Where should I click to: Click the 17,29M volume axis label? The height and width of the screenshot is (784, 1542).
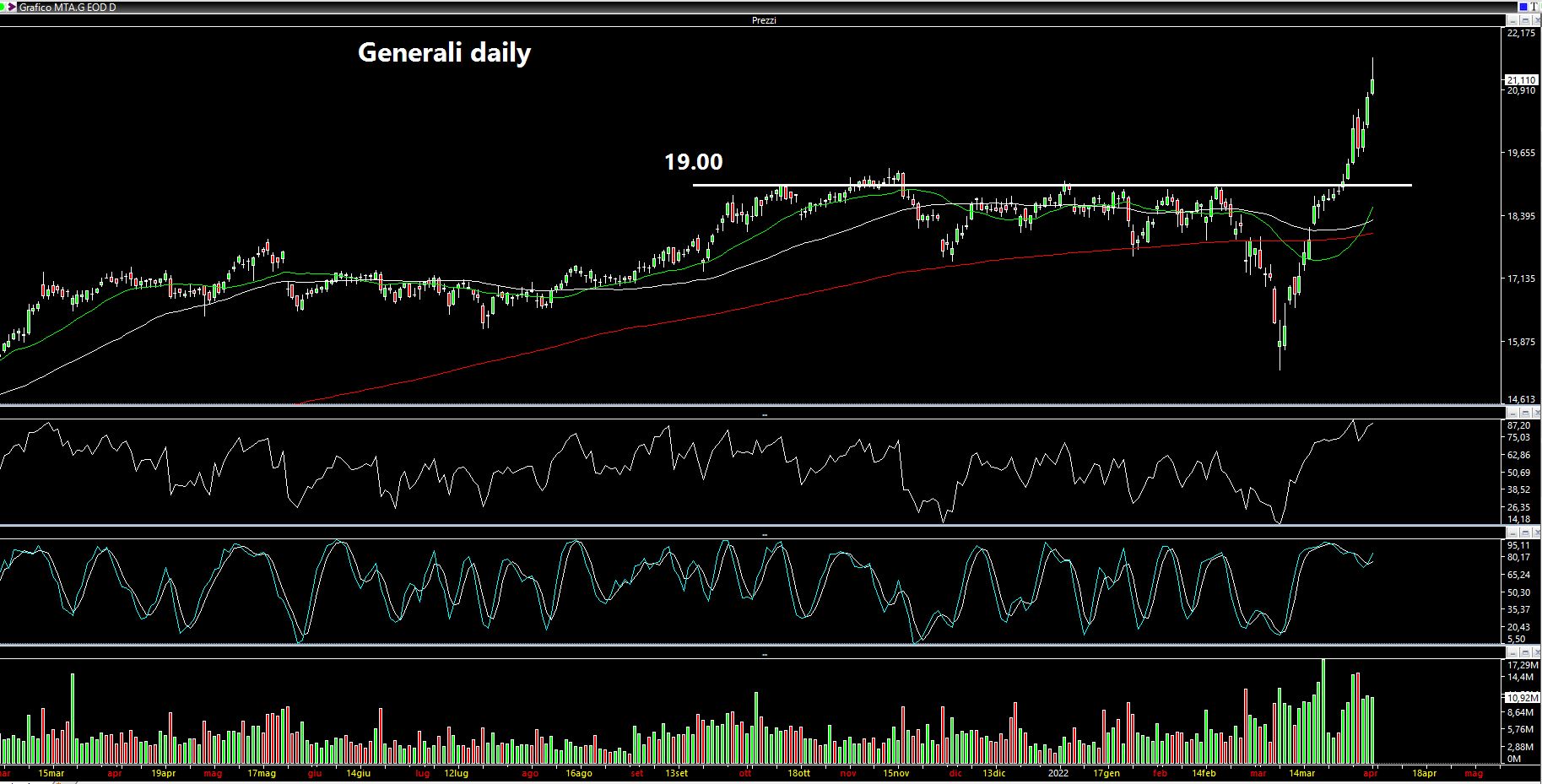tap(1522, 665)
